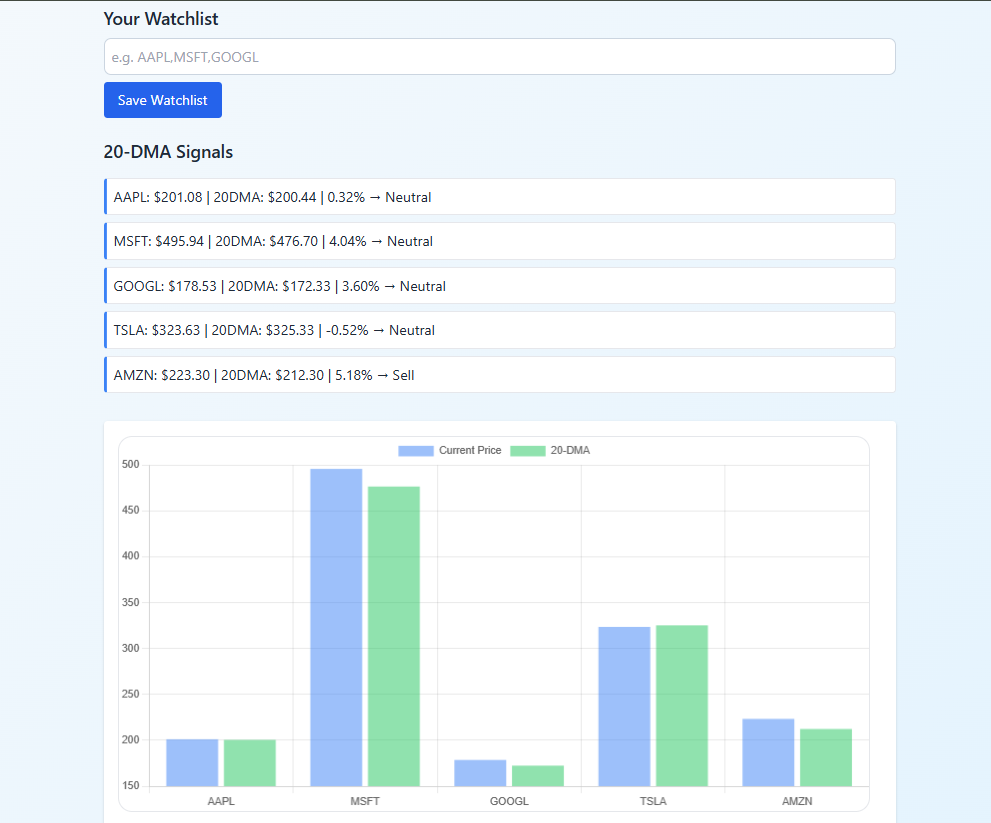Screen dimensions: 991x823
Task: Click the AAPL current price bar
Action: click(192, 763)
